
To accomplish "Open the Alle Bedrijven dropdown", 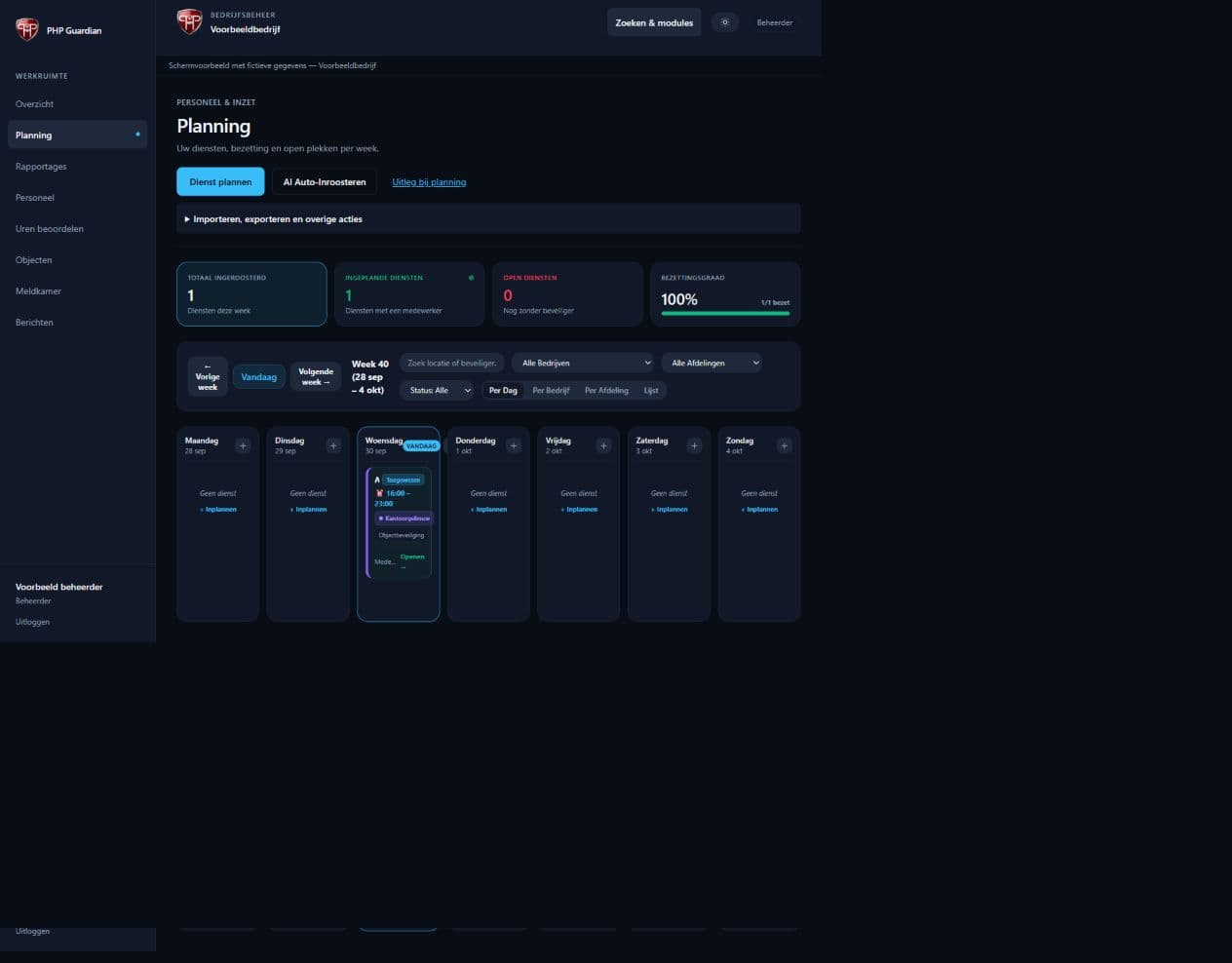I will point(583,363).
